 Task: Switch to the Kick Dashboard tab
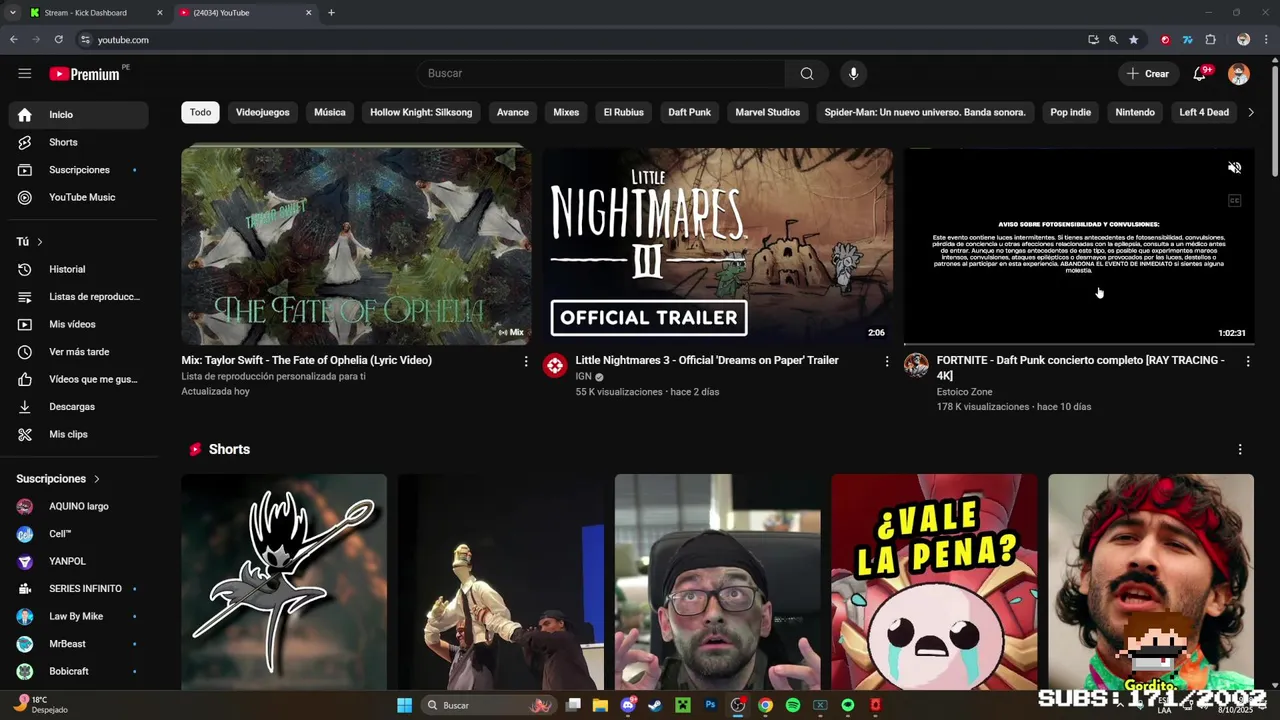click(x=95, y=13)
